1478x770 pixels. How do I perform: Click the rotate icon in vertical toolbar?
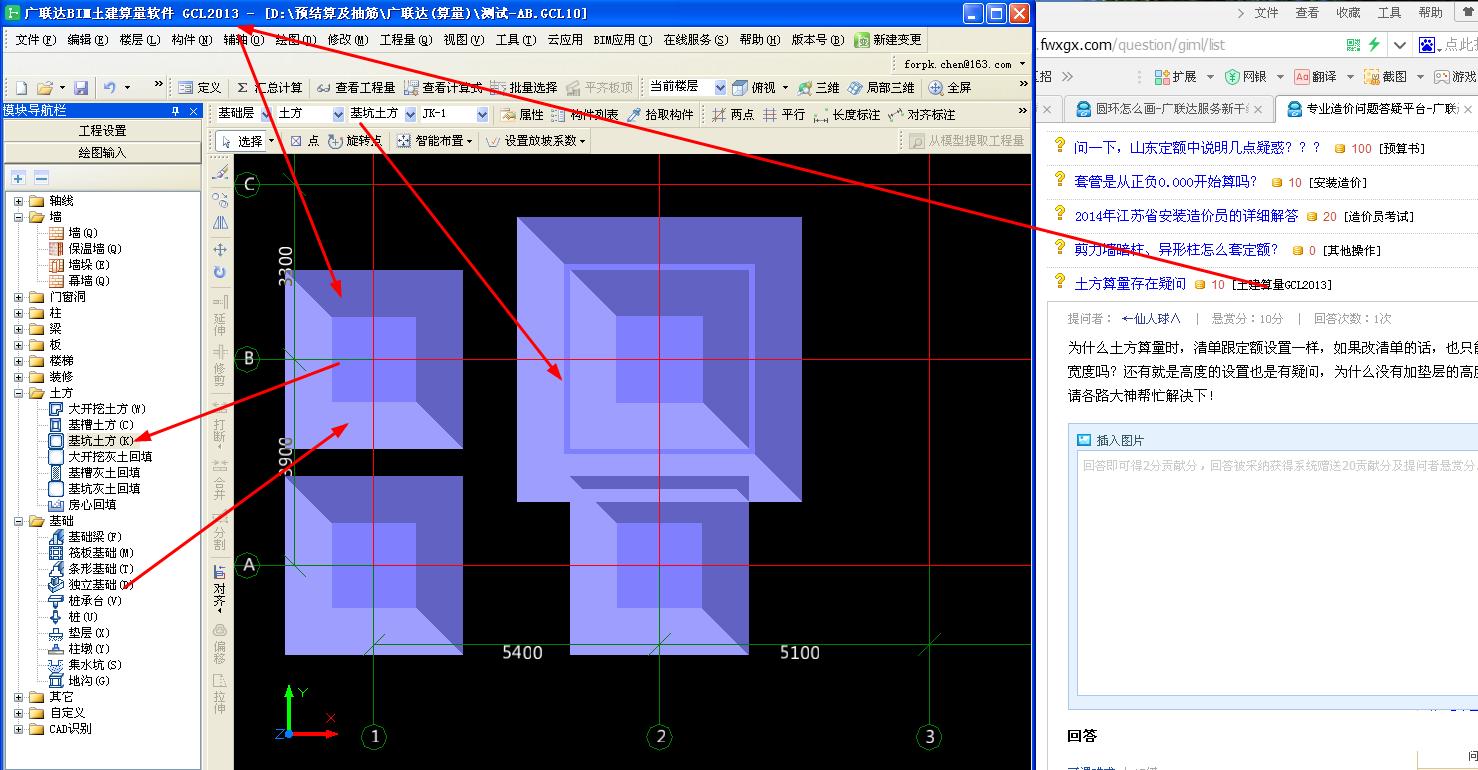coord(220,272)
